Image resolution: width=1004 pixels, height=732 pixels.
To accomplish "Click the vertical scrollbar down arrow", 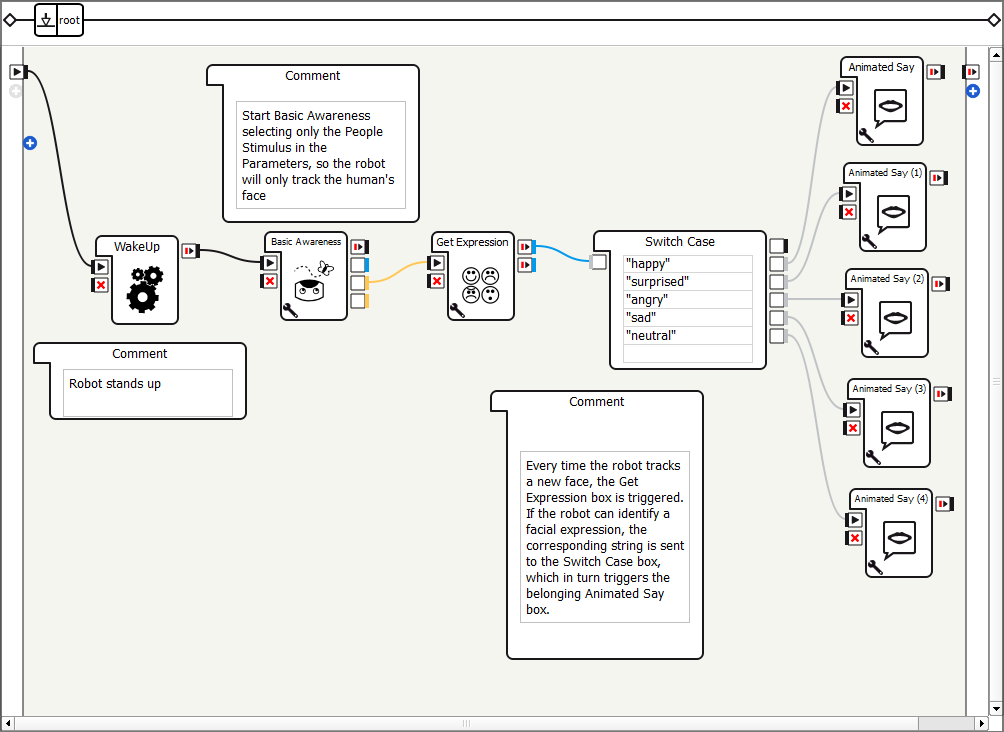I will pyautogui.click(x=995, y=708).
